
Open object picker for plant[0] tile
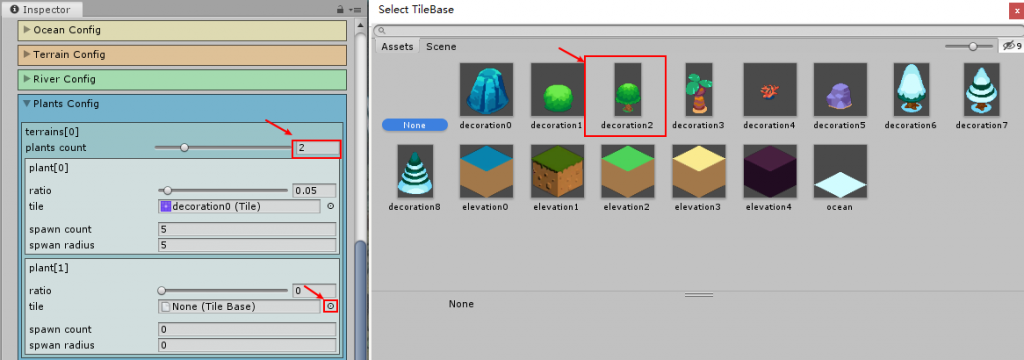[x=330, y=206]
